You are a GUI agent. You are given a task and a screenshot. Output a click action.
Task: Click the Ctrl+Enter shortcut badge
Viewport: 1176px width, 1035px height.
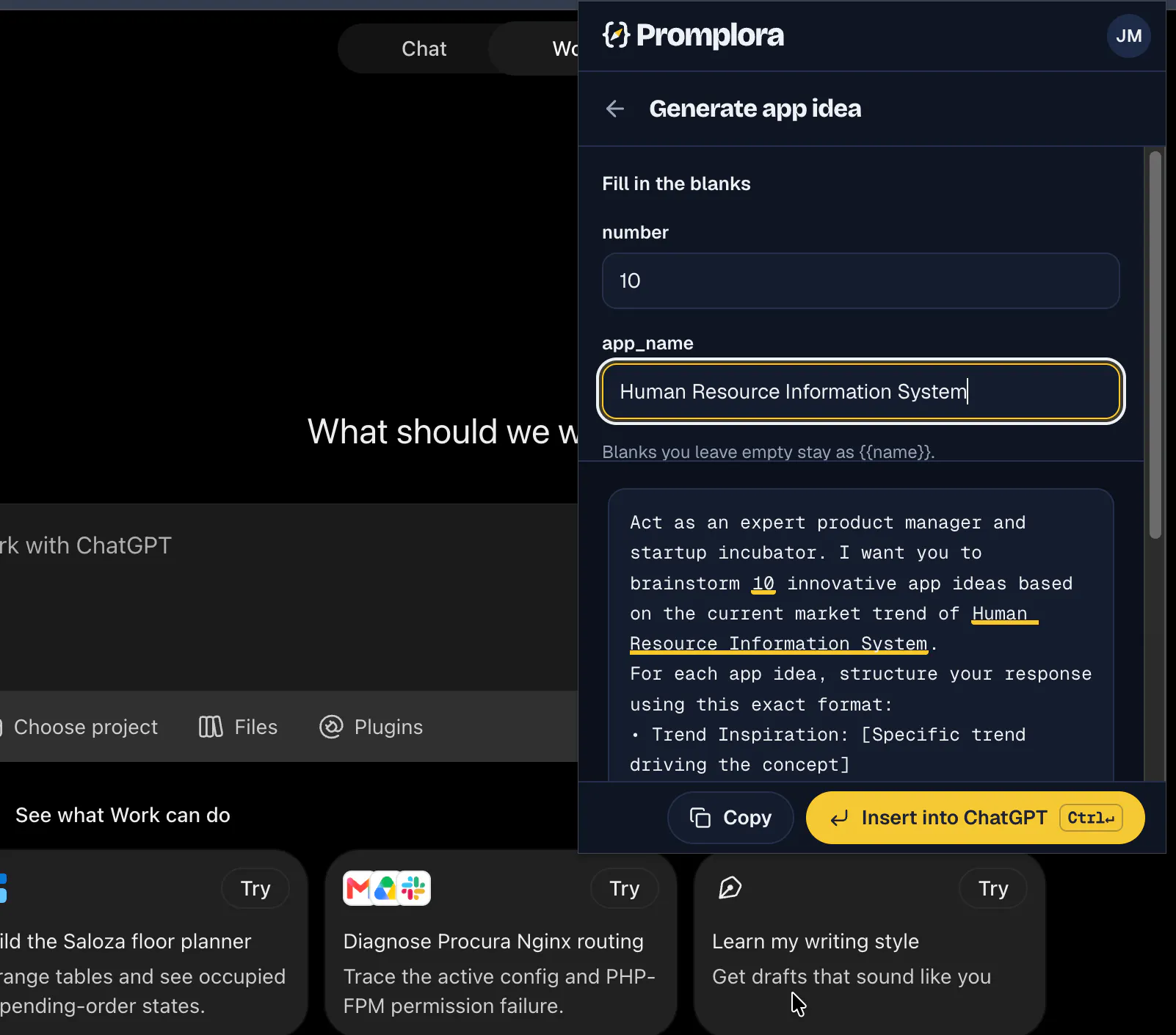(1091, 818)
